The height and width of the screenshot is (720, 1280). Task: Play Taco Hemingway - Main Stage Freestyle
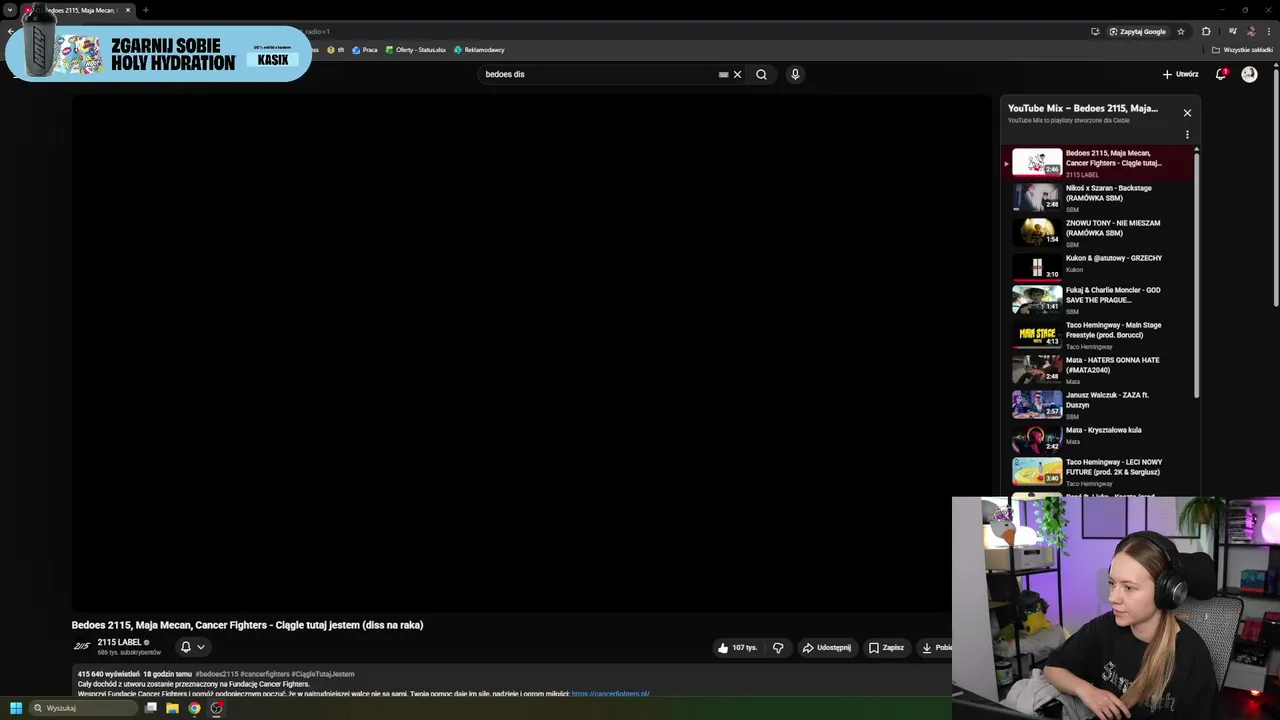click(1099, 334)
